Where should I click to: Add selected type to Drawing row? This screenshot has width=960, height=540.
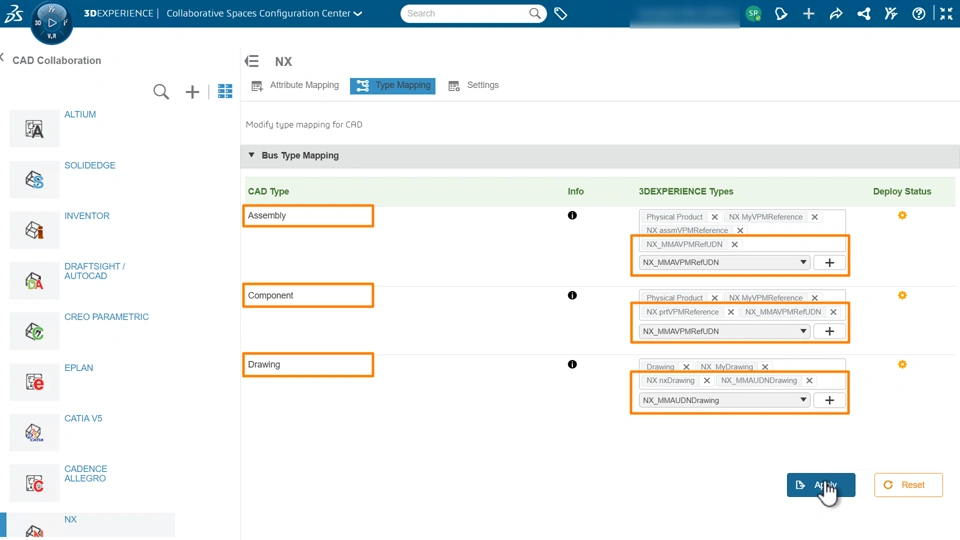830,400
